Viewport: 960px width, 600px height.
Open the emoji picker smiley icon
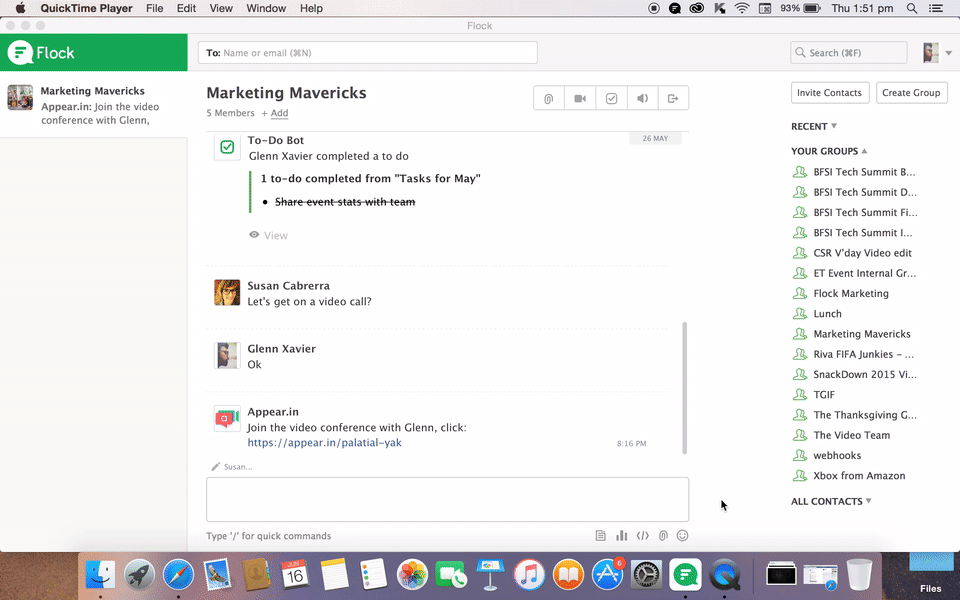pyautogui.click(x=683, y=536)
